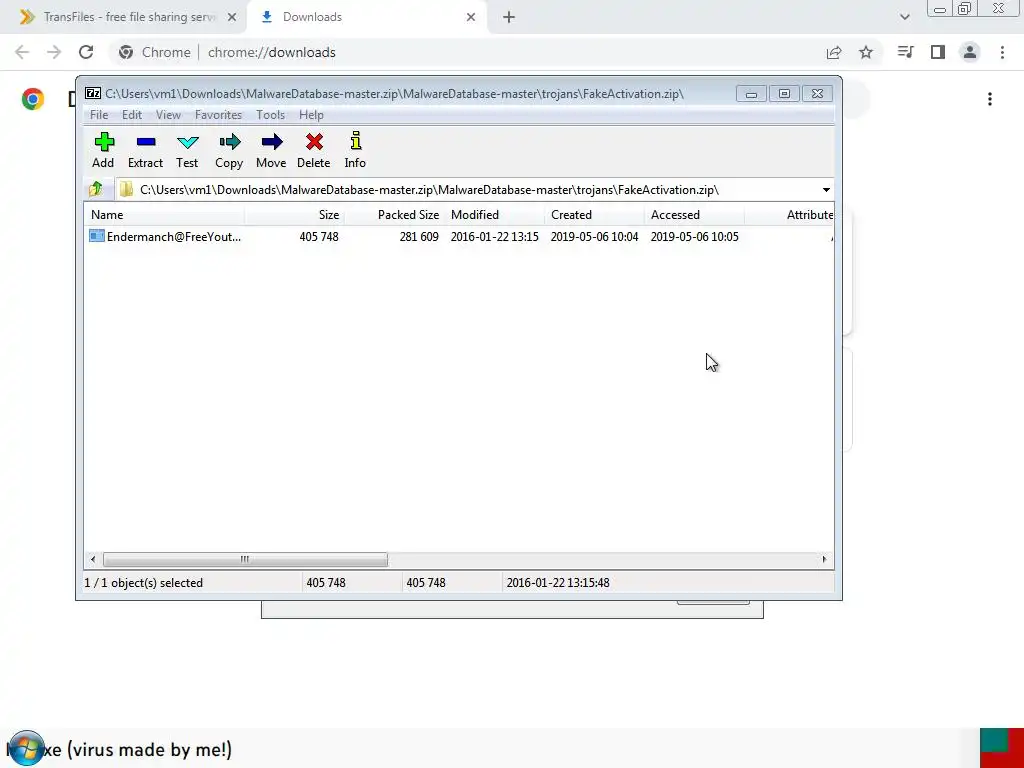Minimize the 7-Zip window
This screenshot has width=1024, height=768.
coord(751,94)
